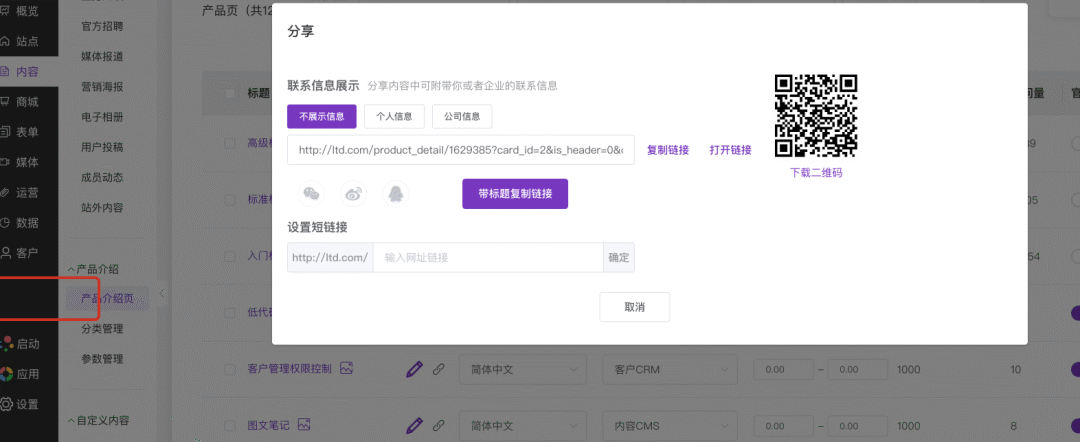Tick the header checkbox next to 标题

[230, 93]
